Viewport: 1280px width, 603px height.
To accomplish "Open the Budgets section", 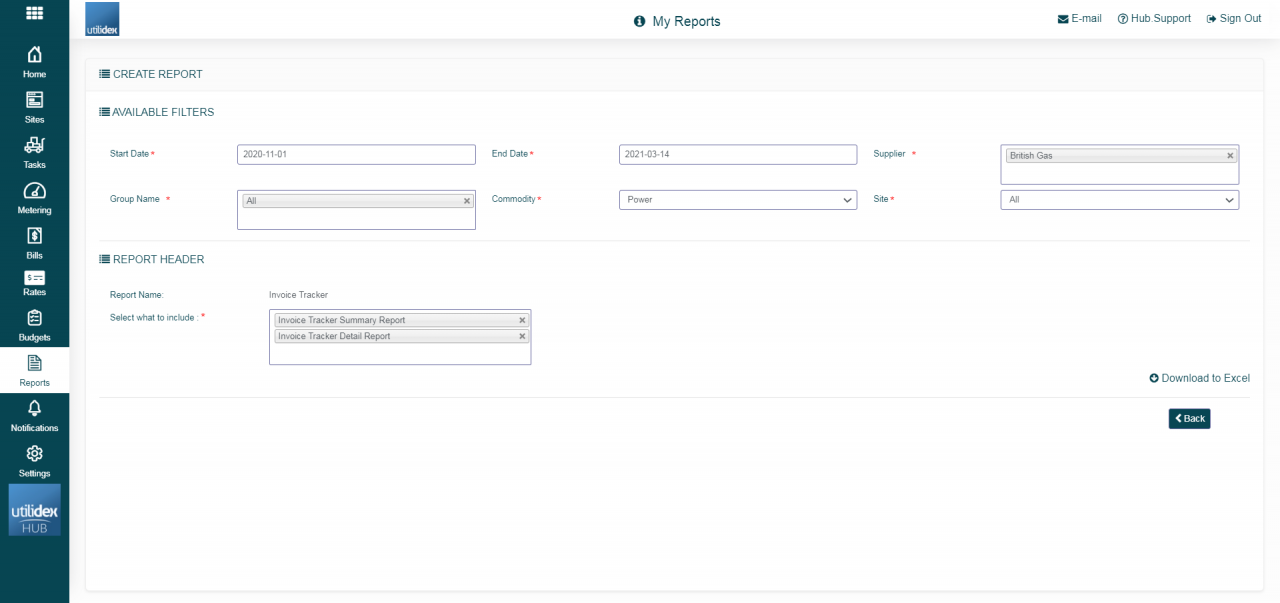I will coord(34,324).
